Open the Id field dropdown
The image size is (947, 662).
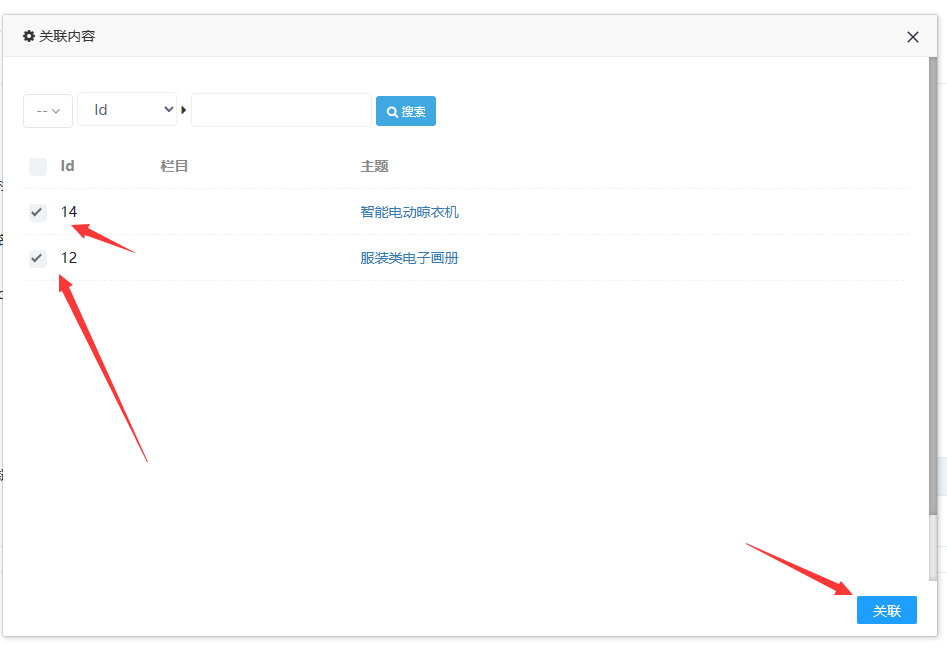click(127, 109)
